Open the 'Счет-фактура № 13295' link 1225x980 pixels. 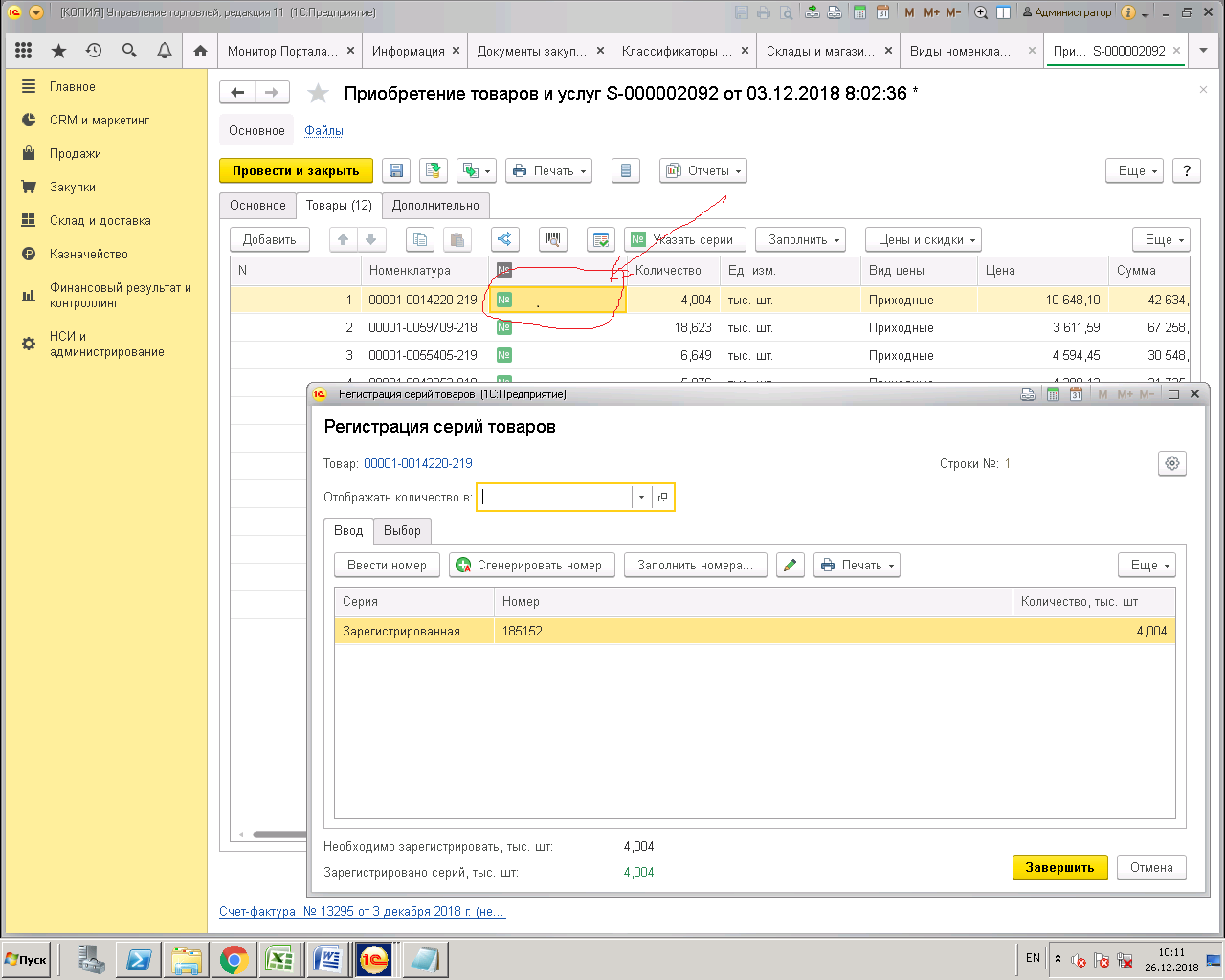(x=362, y=911)
